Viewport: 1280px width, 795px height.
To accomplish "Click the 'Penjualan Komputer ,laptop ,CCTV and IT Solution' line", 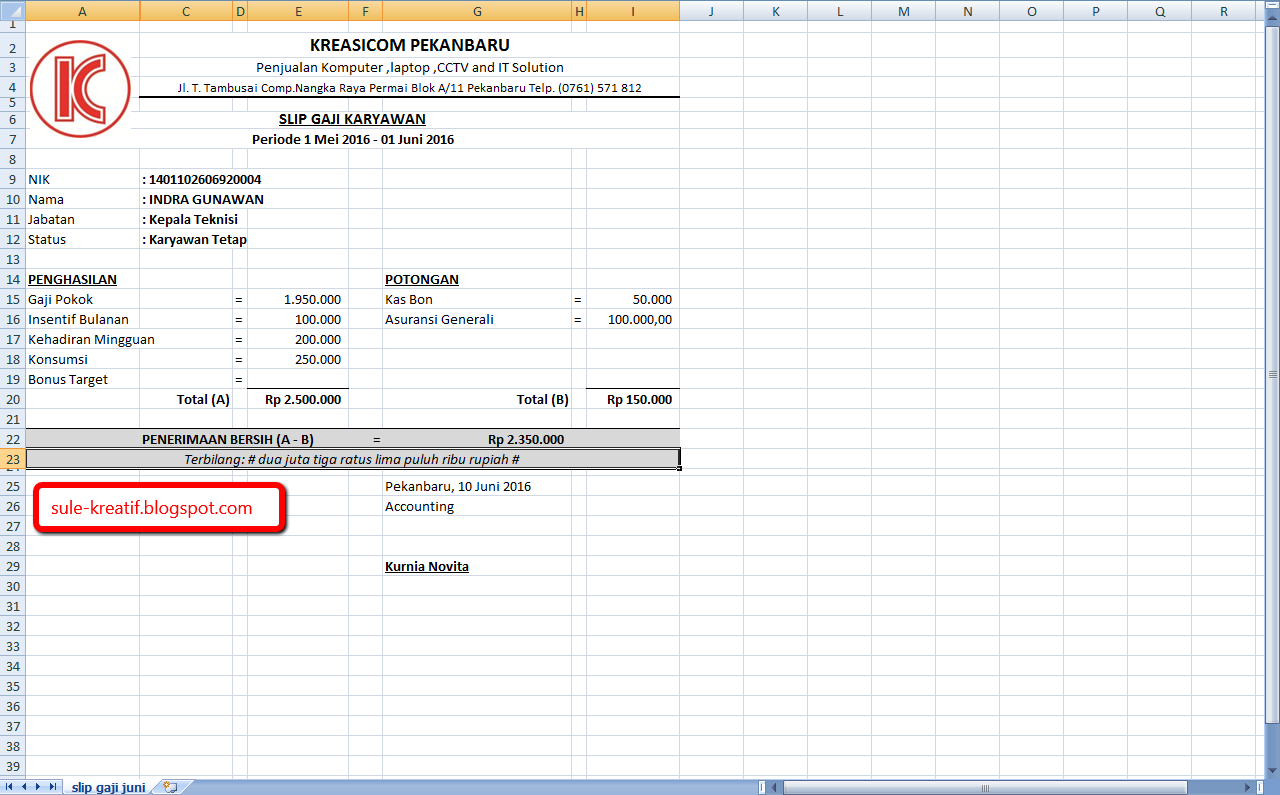I will tap(410, 67).
